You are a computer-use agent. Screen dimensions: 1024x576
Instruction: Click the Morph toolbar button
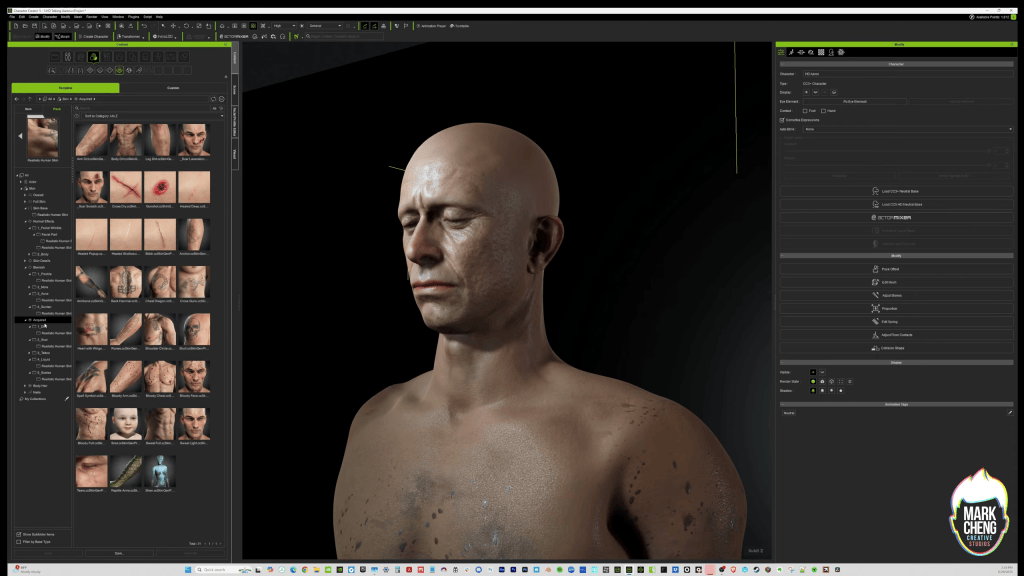pyautogui.click(x=63, y=37)
